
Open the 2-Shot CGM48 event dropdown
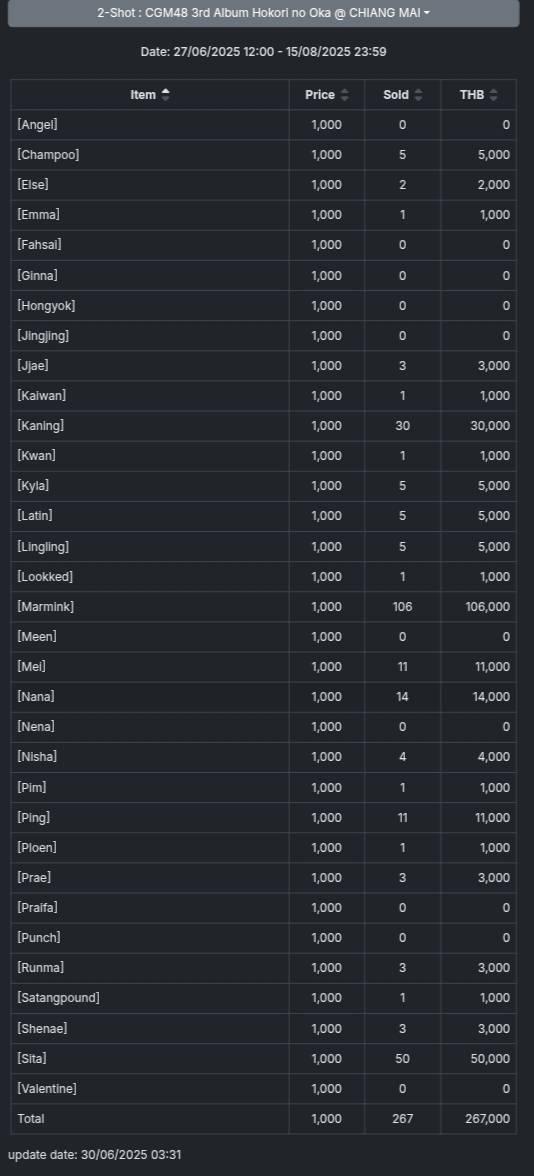point(263,13)
